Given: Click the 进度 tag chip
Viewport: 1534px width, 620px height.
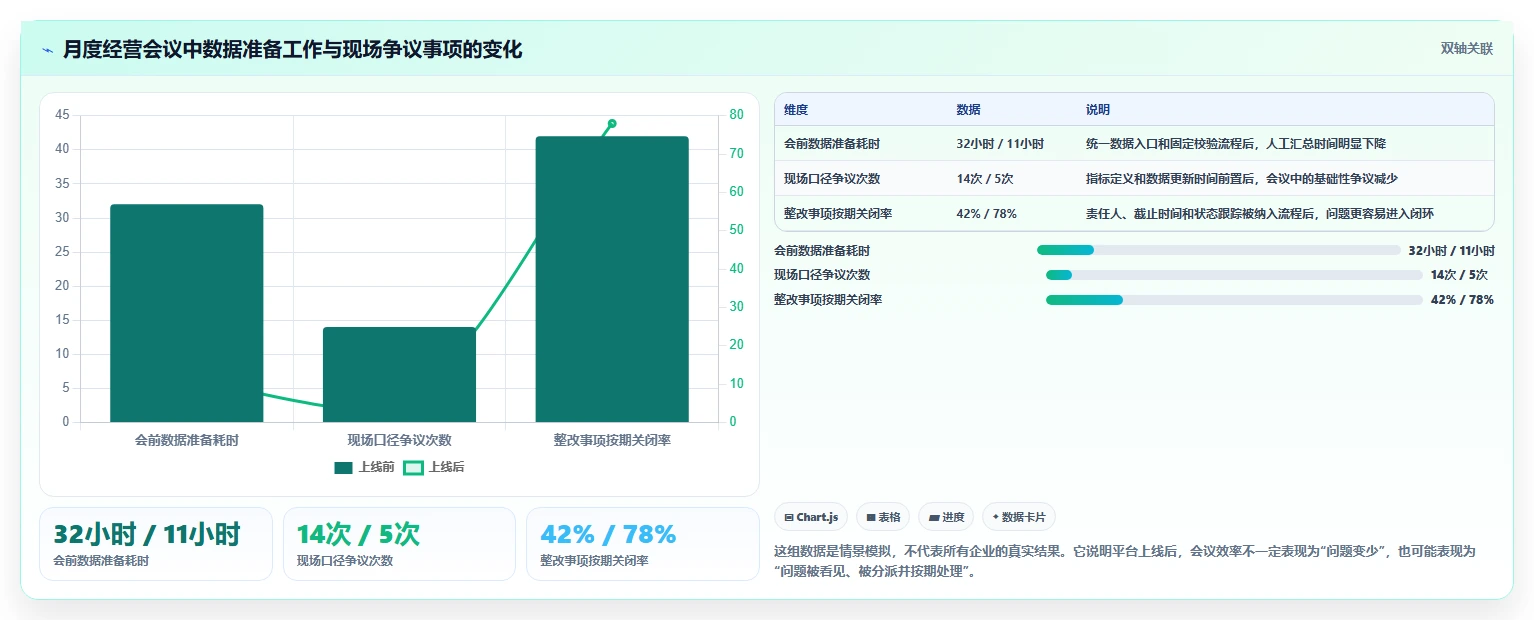Looking at the screenshot, I should click(946, 517).
